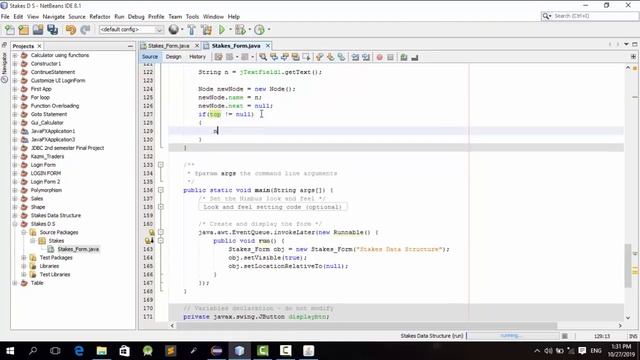Open Microsoft Edge from taskbar
The height and width of the screenshot is (360, 640).
tap(79, 351)
